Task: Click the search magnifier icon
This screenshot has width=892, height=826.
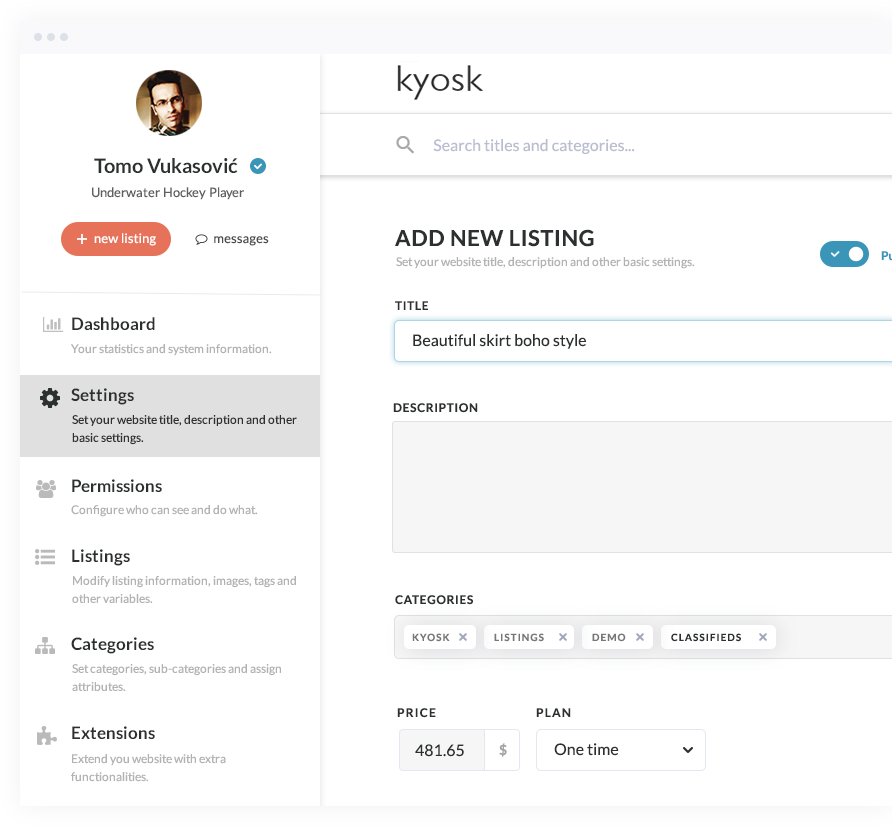Action: coord(405,145)
